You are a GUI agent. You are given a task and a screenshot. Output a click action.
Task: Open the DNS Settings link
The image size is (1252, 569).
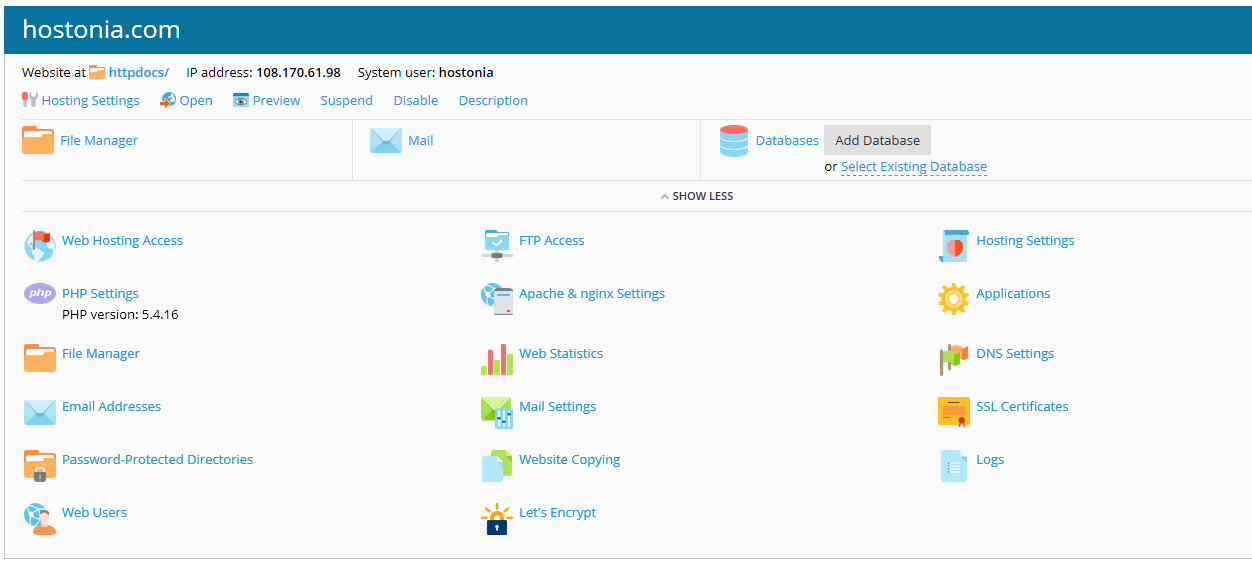1015,353
